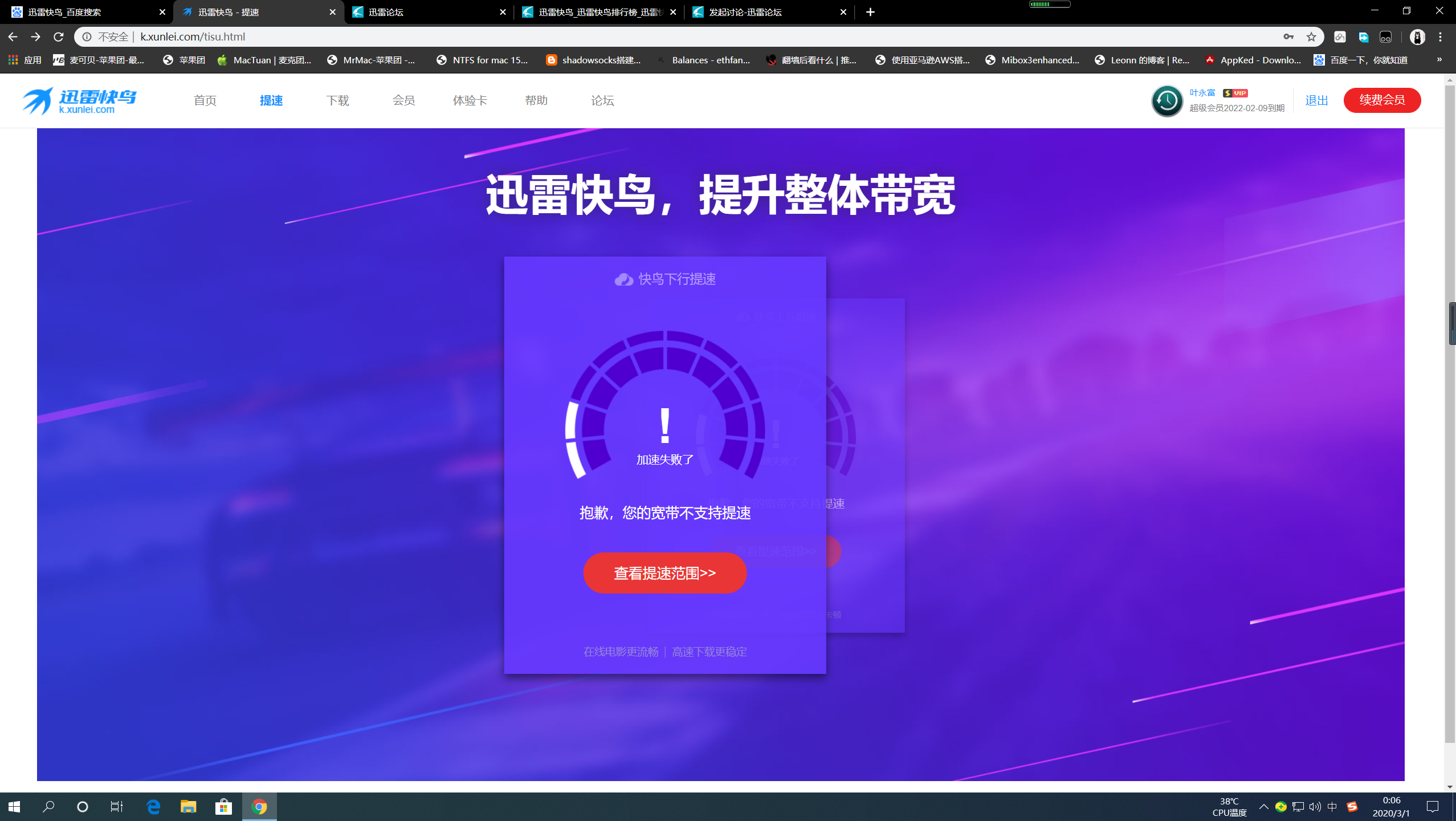Click the user avatar clock image
Image resolution: width=1456 pixels, height=821 pixels.
tap(1167, 101)
